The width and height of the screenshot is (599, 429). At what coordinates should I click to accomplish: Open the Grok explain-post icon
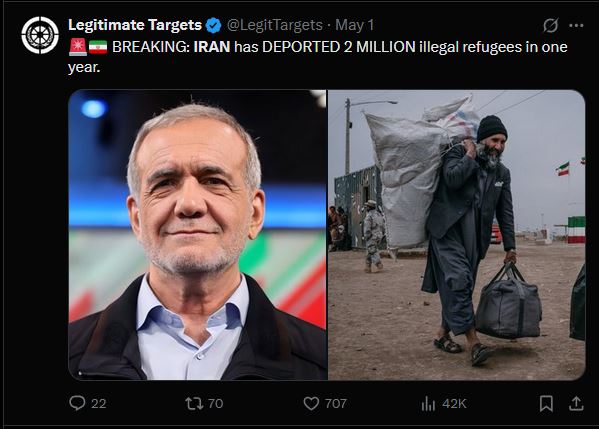[x=550, y=26]
